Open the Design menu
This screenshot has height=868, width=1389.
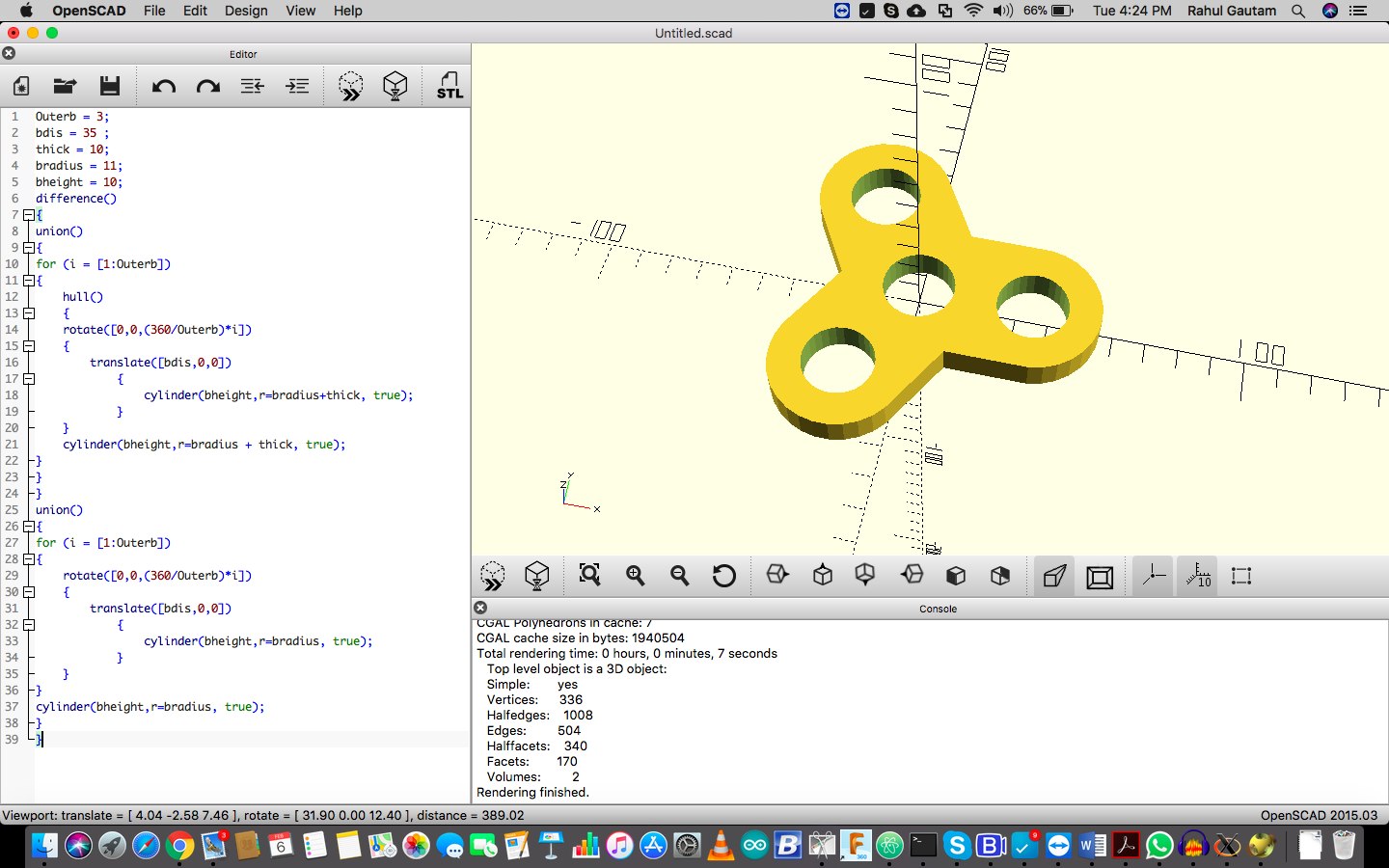tap(246, 11)
